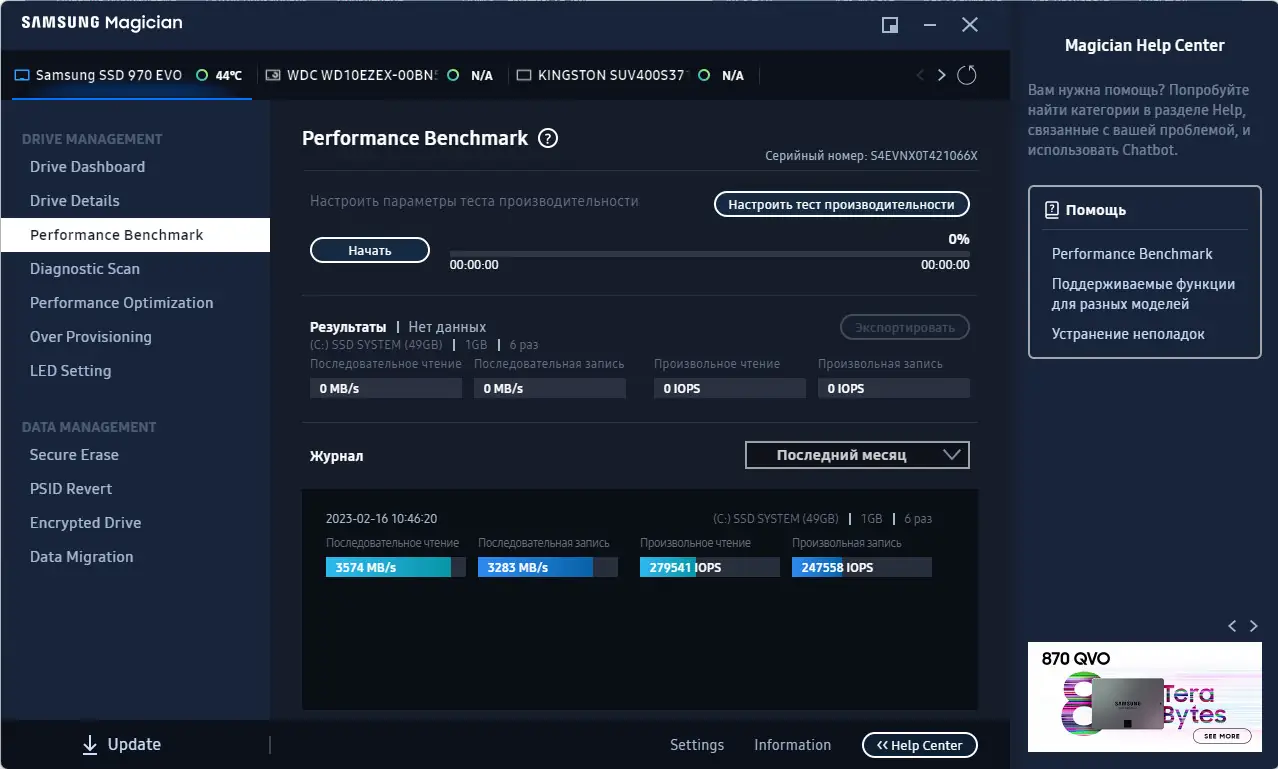Click the 3283 MB/s sequential write bar
Viewport: 1278px width, 769px height.
[x=548, y=567]
